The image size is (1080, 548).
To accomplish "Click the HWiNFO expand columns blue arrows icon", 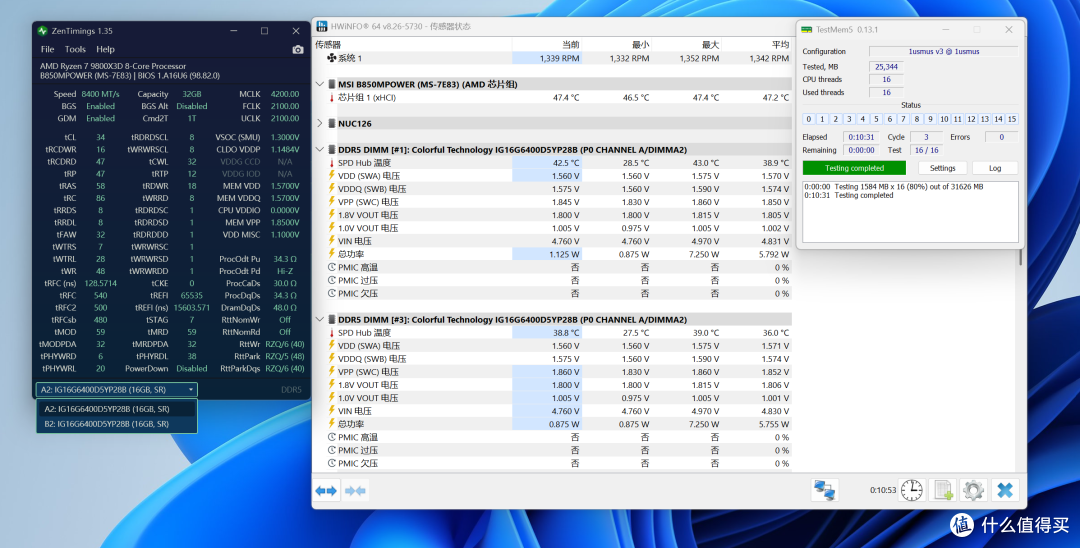I will tap(326, 491).
